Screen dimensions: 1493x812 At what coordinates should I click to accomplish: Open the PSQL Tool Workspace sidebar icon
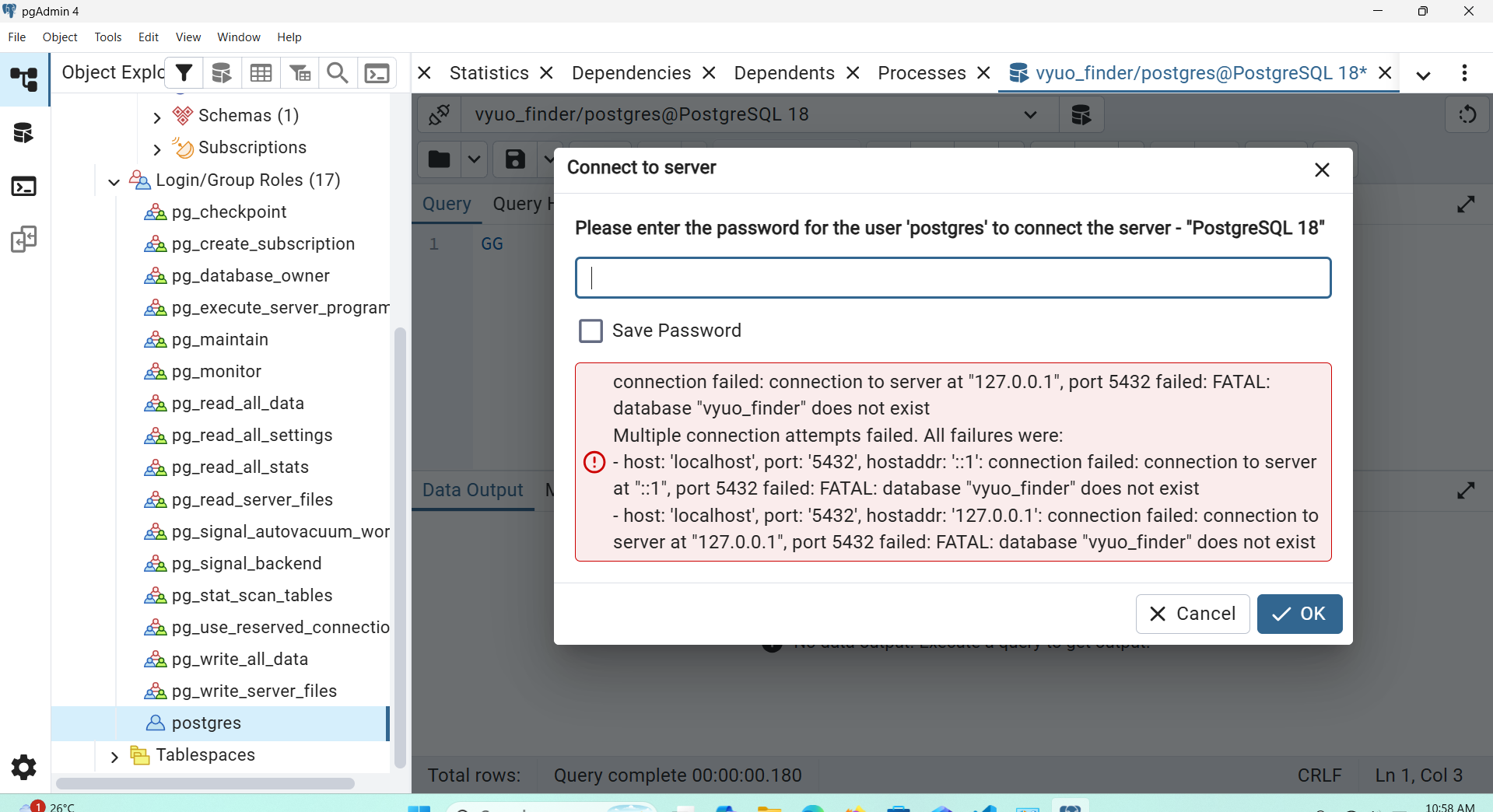(24, 187)
